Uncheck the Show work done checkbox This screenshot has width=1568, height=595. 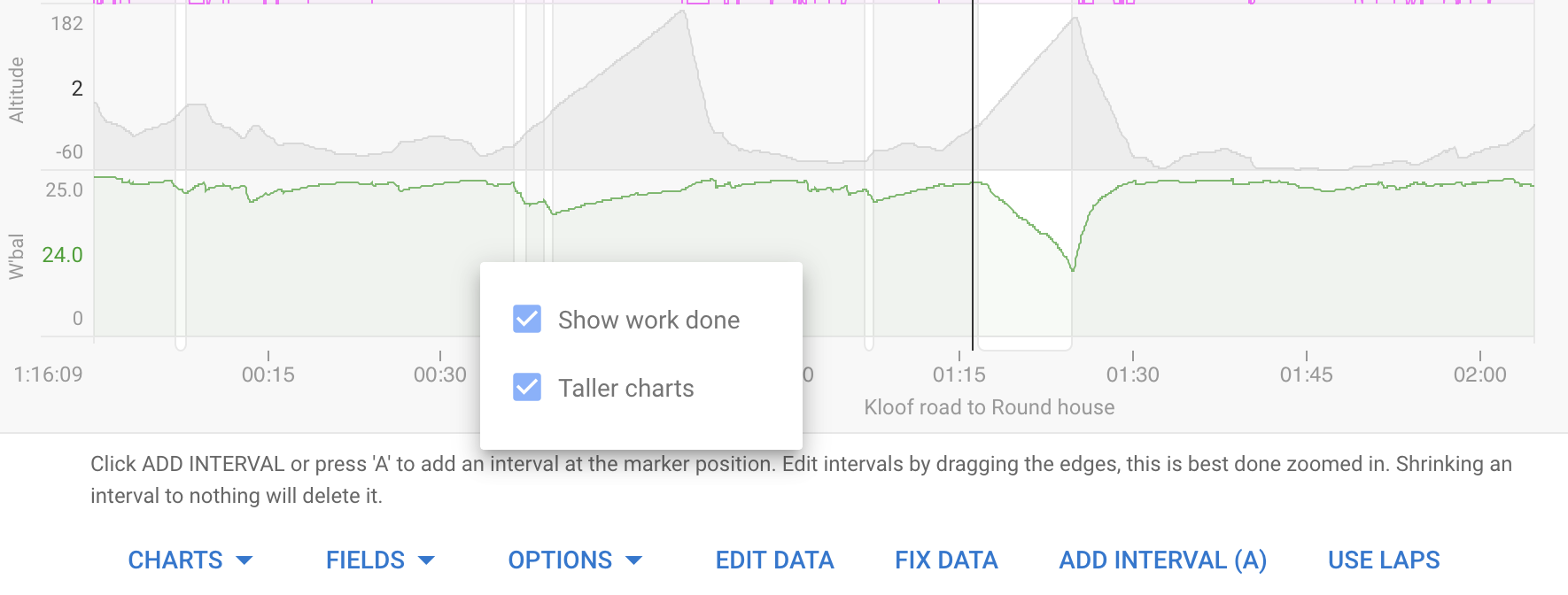click(527, 319)
